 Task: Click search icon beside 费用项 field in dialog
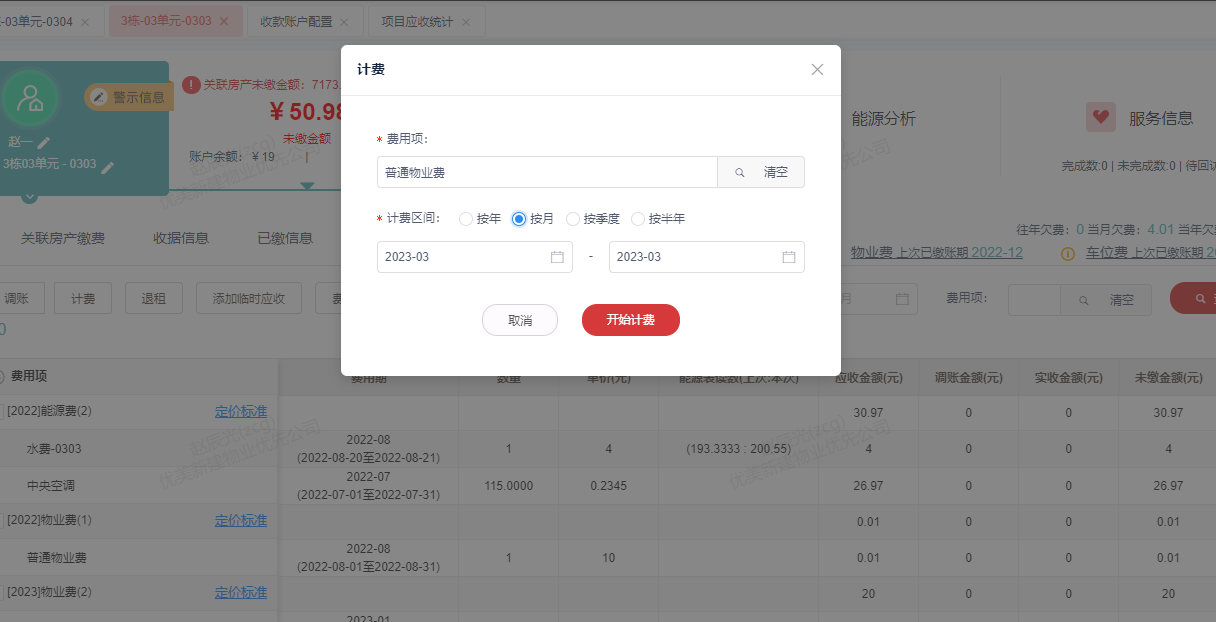[740, 172]
